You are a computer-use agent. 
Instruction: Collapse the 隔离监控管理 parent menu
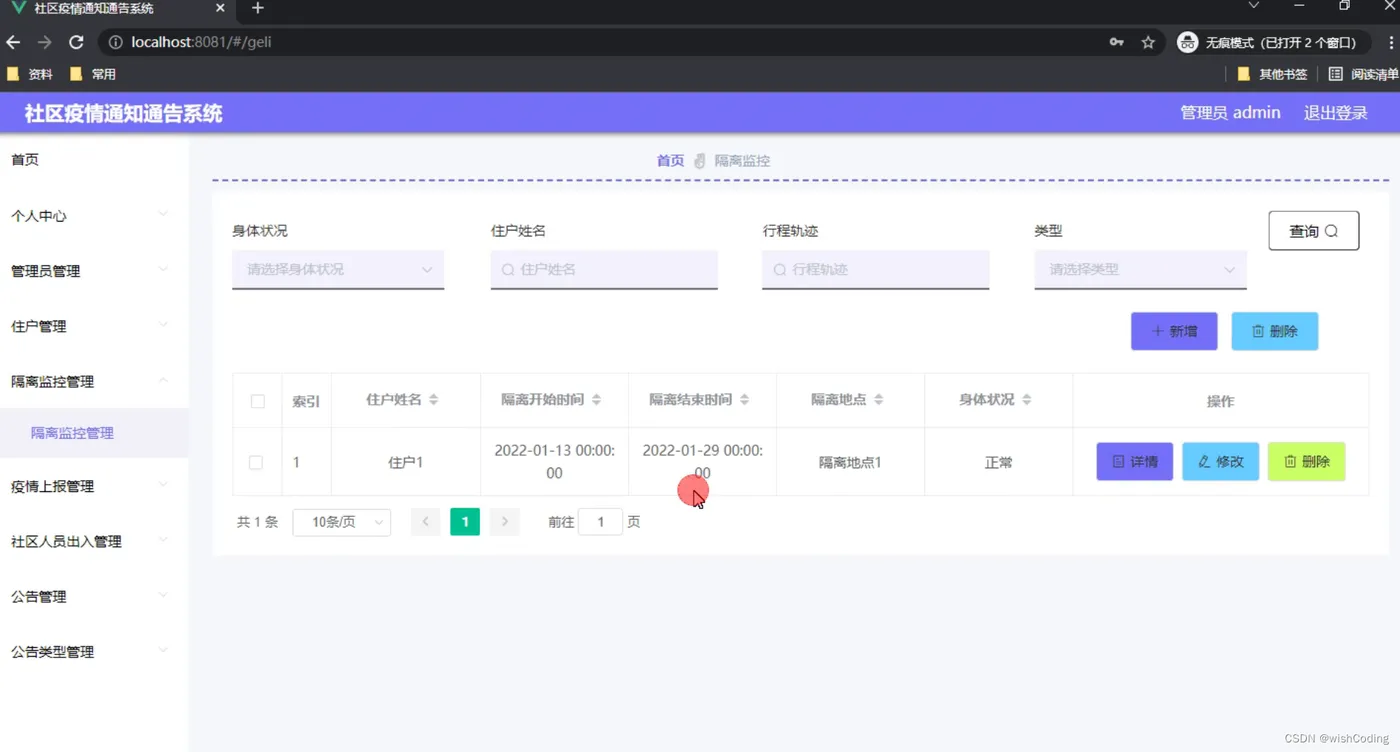click(94, 381)
